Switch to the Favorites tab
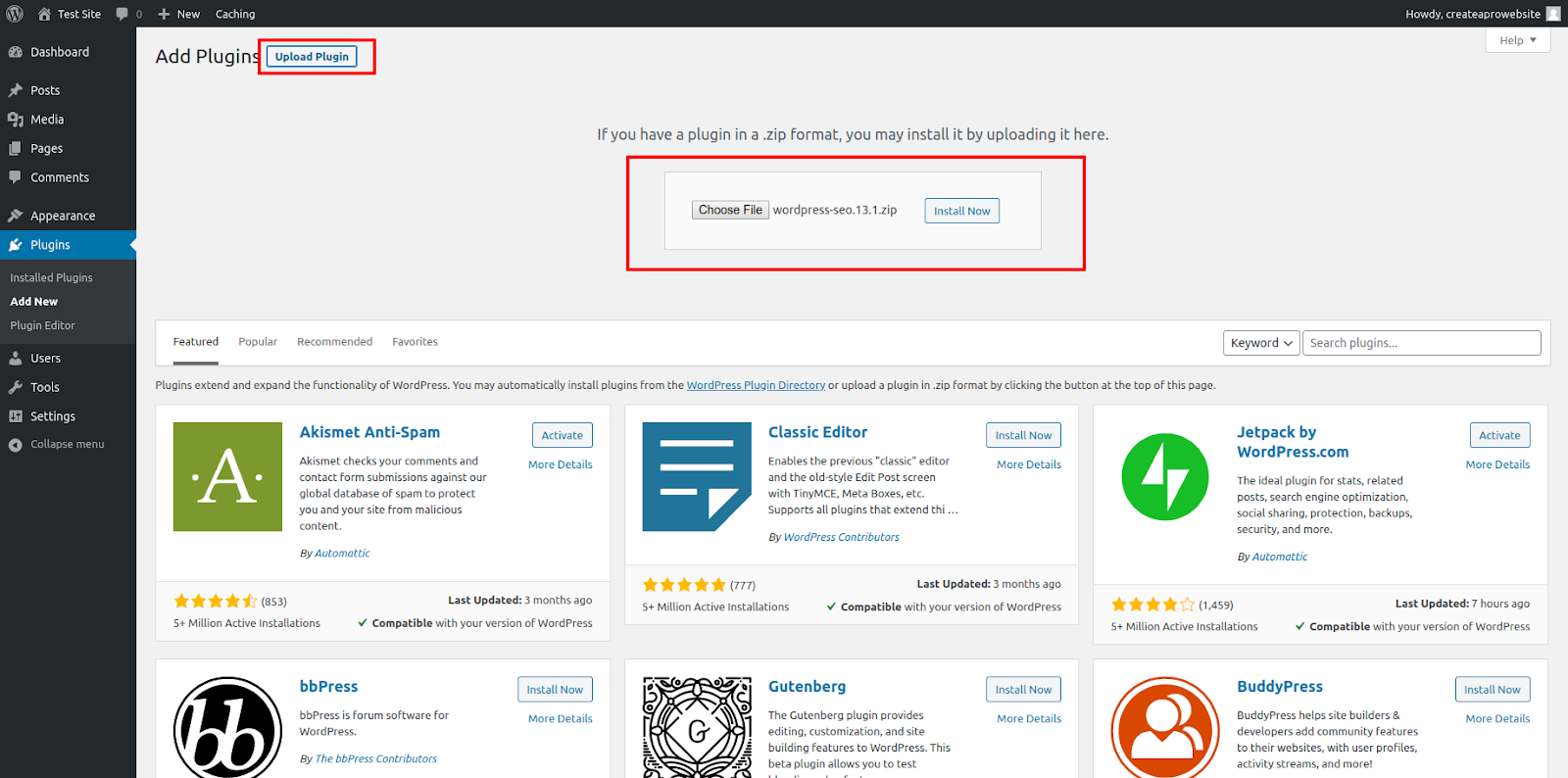Viewport: 1568px width, 778px height. click(416, 342)
